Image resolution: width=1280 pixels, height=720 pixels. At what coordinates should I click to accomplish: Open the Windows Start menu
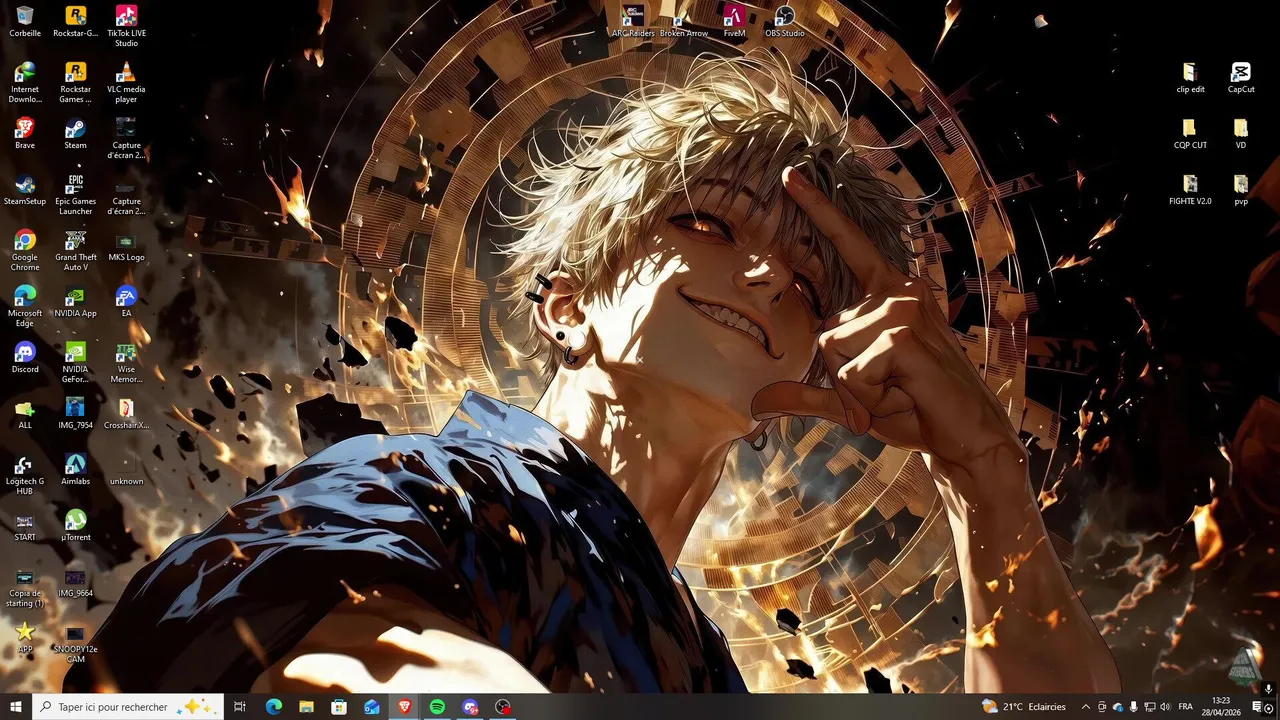16,707
